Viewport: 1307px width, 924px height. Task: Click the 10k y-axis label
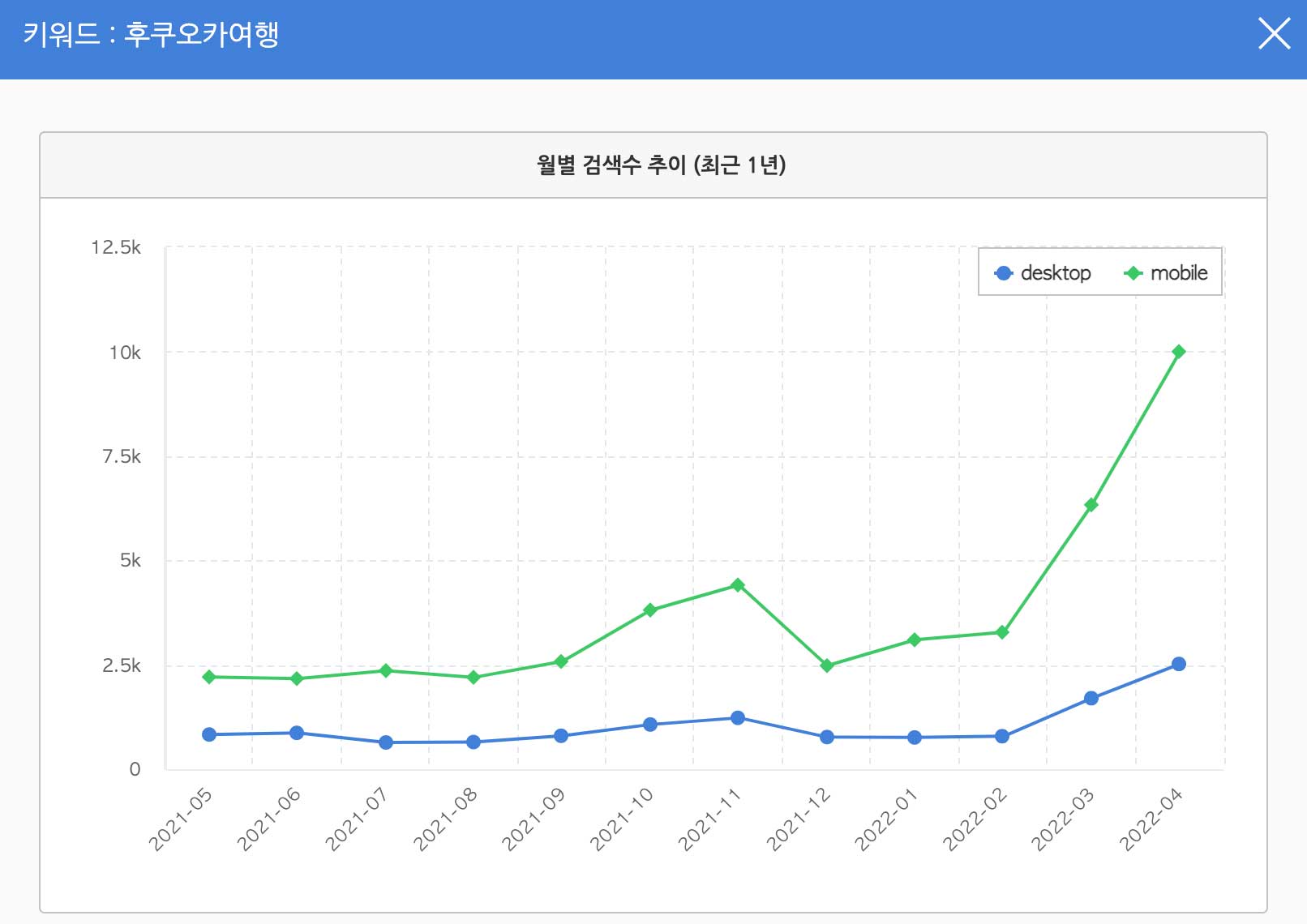tap(125, 353)
